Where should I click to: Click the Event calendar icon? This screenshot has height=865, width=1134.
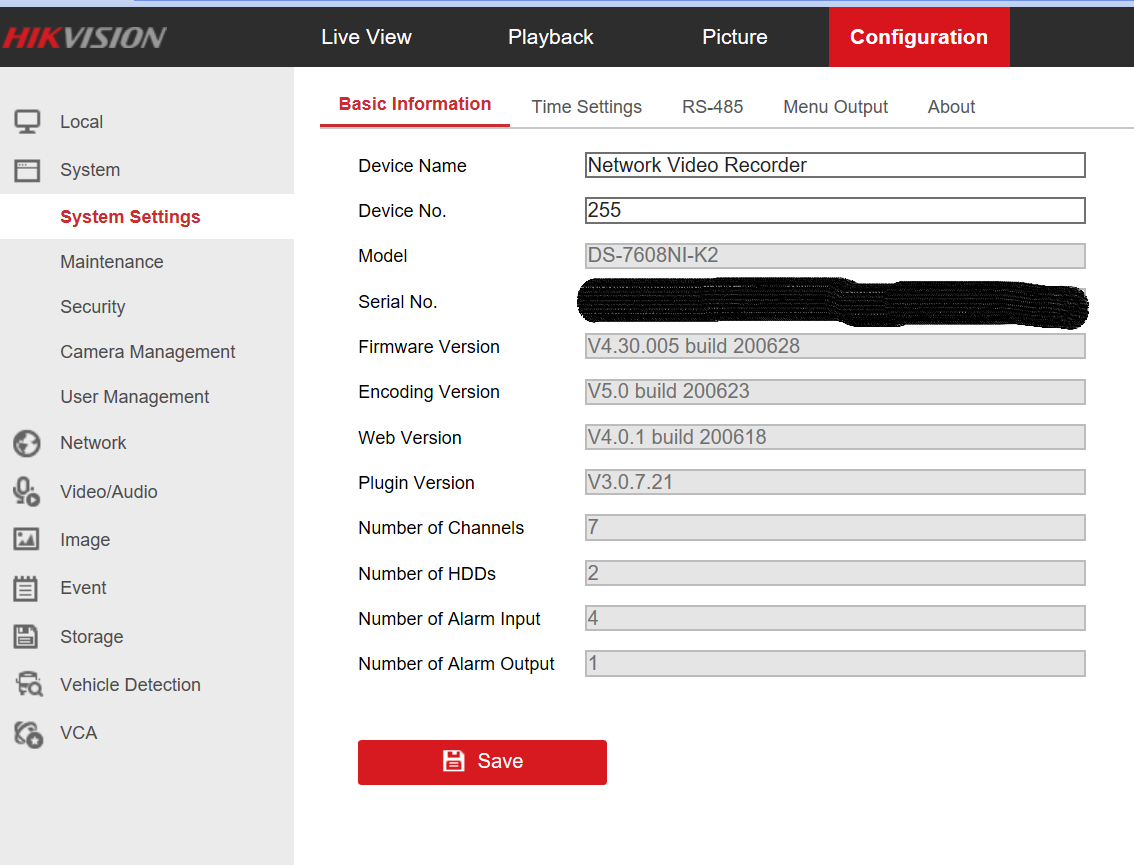click(27, 588)
